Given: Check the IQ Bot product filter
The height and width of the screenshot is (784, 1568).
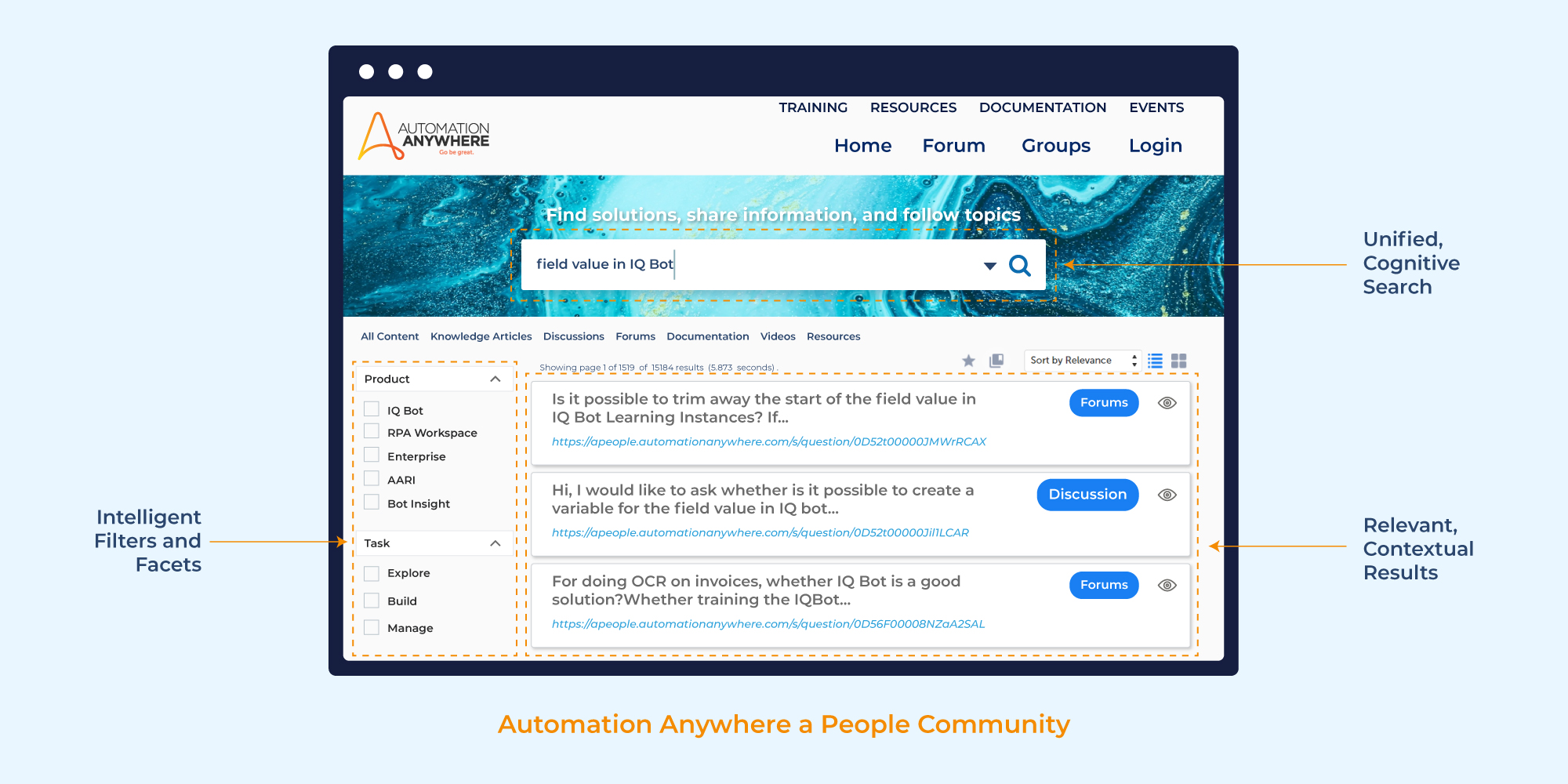Looking at the screenshot, I should point(372,409).
